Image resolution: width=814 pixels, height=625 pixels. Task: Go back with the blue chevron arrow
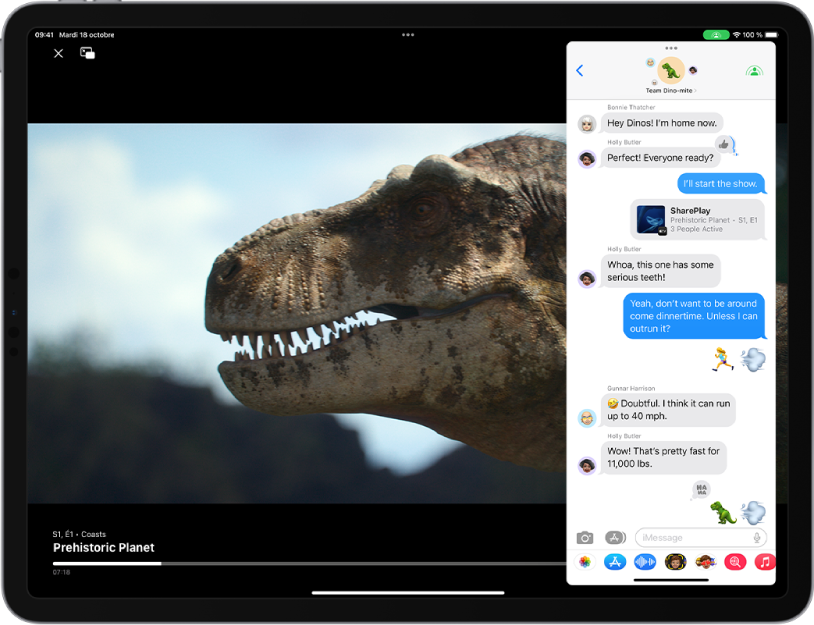click(x=579, y=70)
